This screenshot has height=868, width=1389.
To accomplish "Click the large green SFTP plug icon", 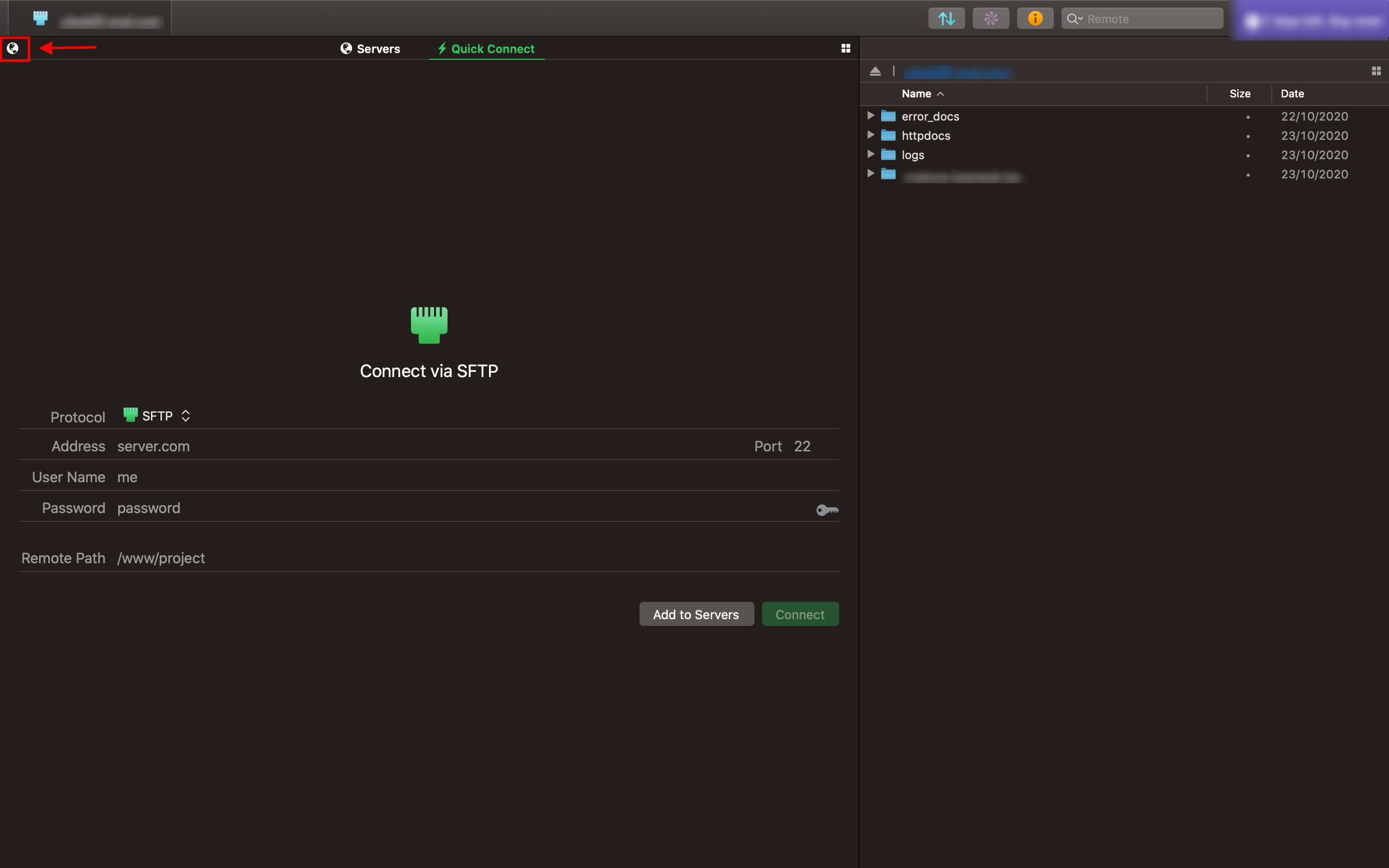I will [x=429, y=325].
